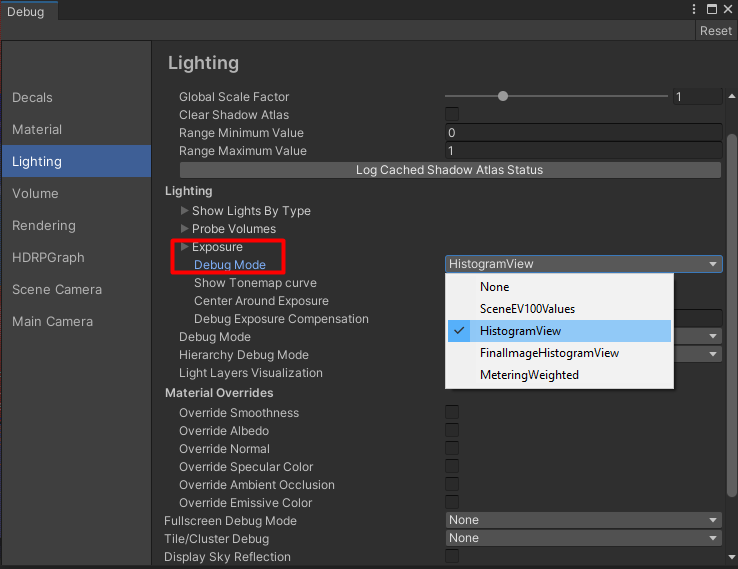Open the lighting Debug Mode dropdown arrow
Image resolution: width=738 pixels, height=569 pixels.
pyautogui.click(x=713, y=336)
